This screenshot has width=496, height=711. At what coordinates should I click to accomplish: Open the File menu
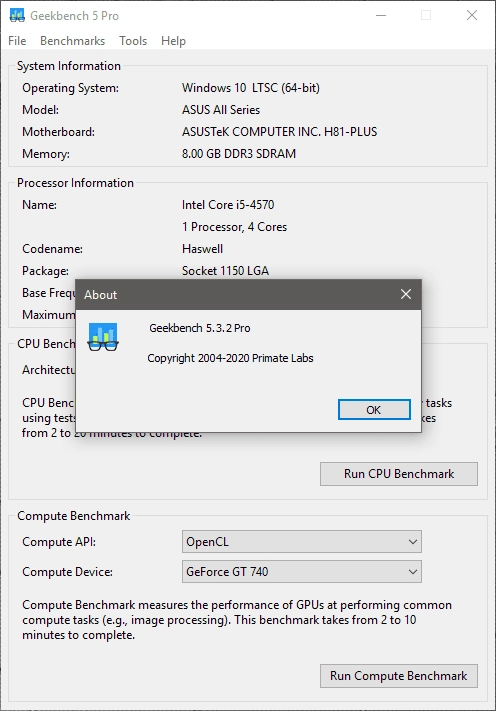[x=17, y=41]
